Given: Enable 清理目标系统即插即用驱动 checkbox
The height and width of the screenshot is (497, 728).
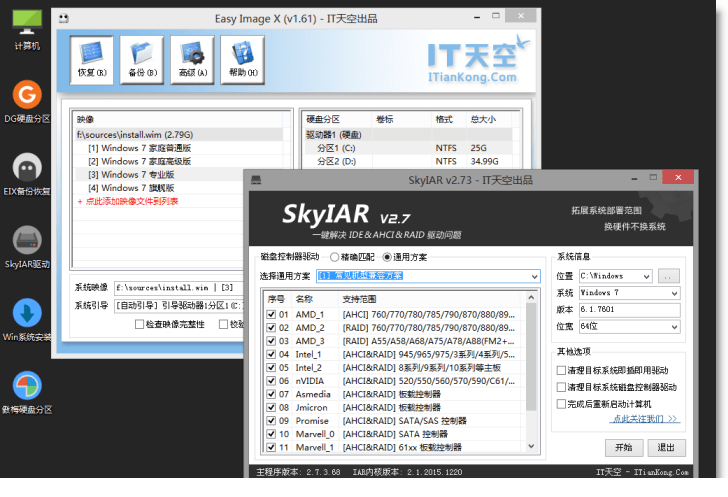Looking at the screenshot, I should 561,370.
